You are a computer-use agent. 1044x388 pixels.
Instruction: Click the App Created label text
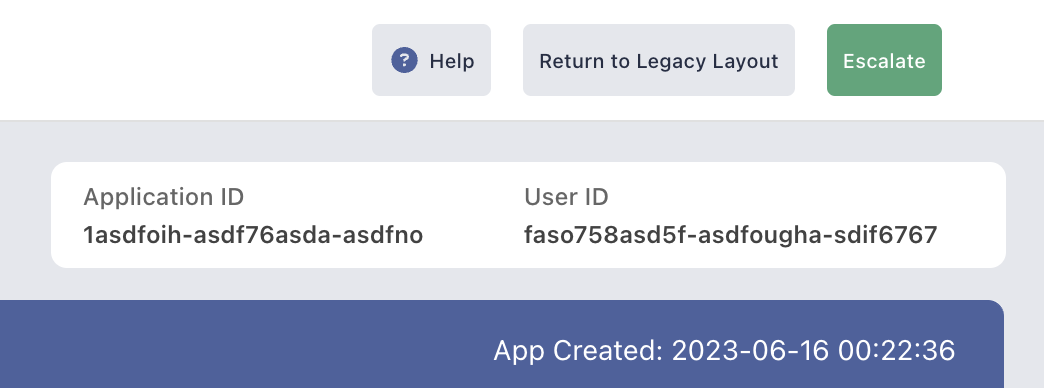pos(578,351)
